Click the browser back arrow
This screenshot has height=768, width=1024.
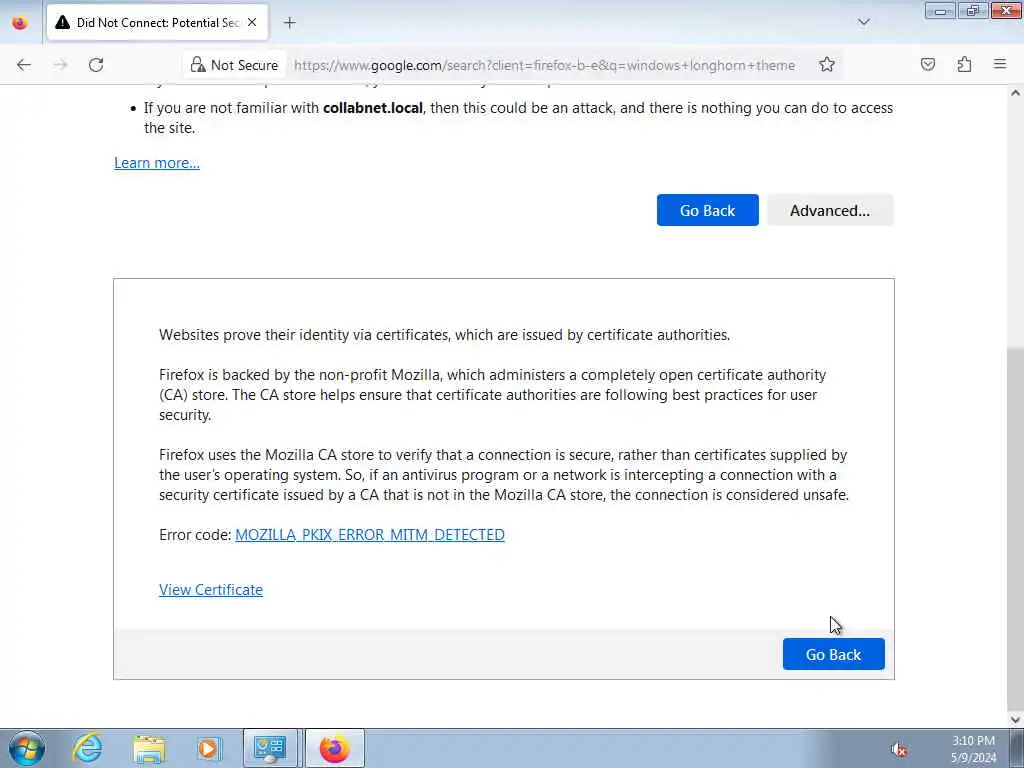point(24,65)
